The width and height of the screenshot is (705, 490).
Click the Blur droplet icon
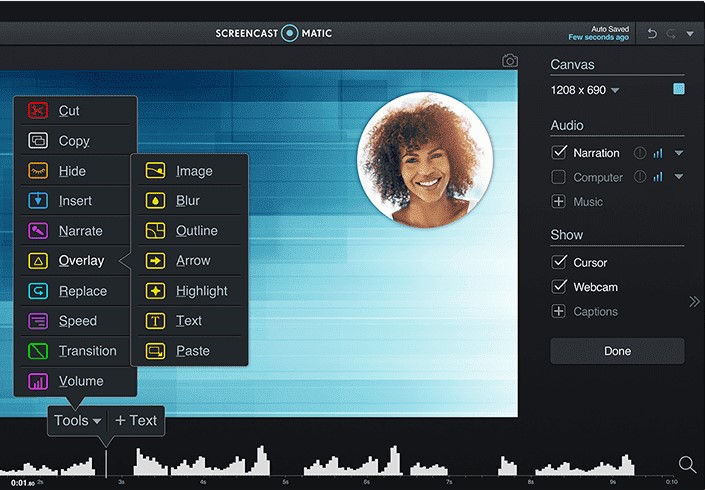(x=155, y=200)
